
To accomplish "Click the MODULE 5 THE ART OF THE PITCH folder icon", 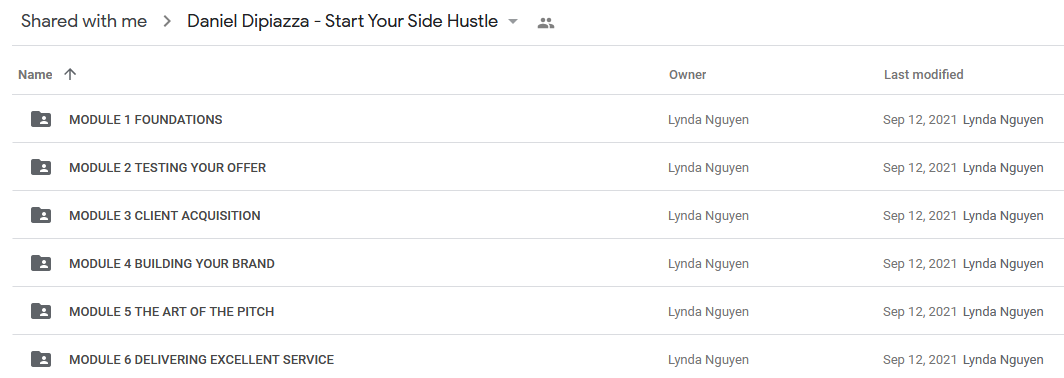I will coord(41,311).
